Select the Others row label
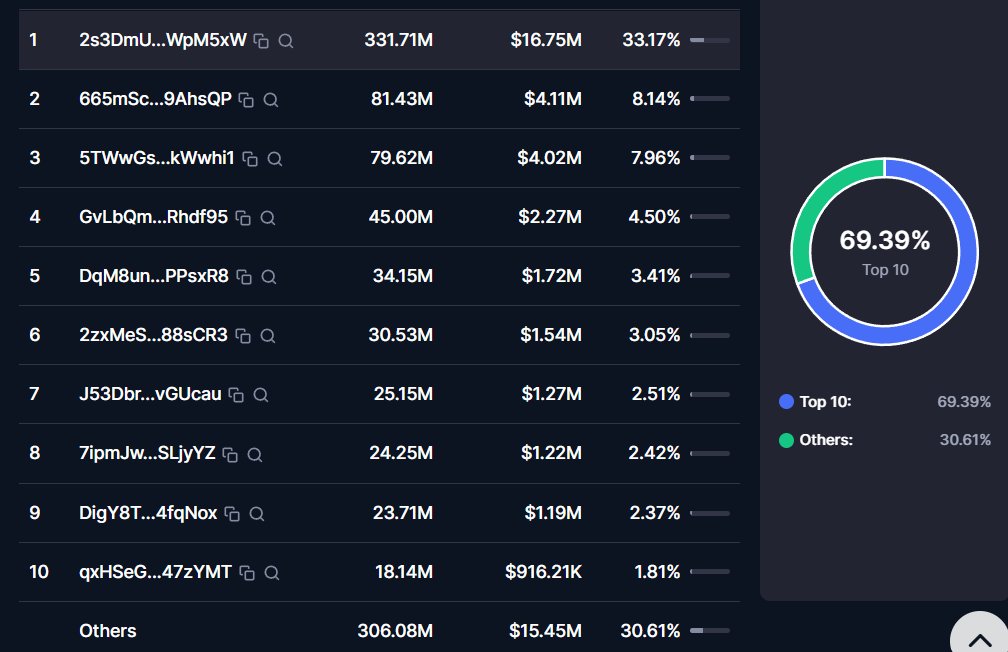Image resolution: width=1008 pixels, height=652 pixels. [107, 631]
